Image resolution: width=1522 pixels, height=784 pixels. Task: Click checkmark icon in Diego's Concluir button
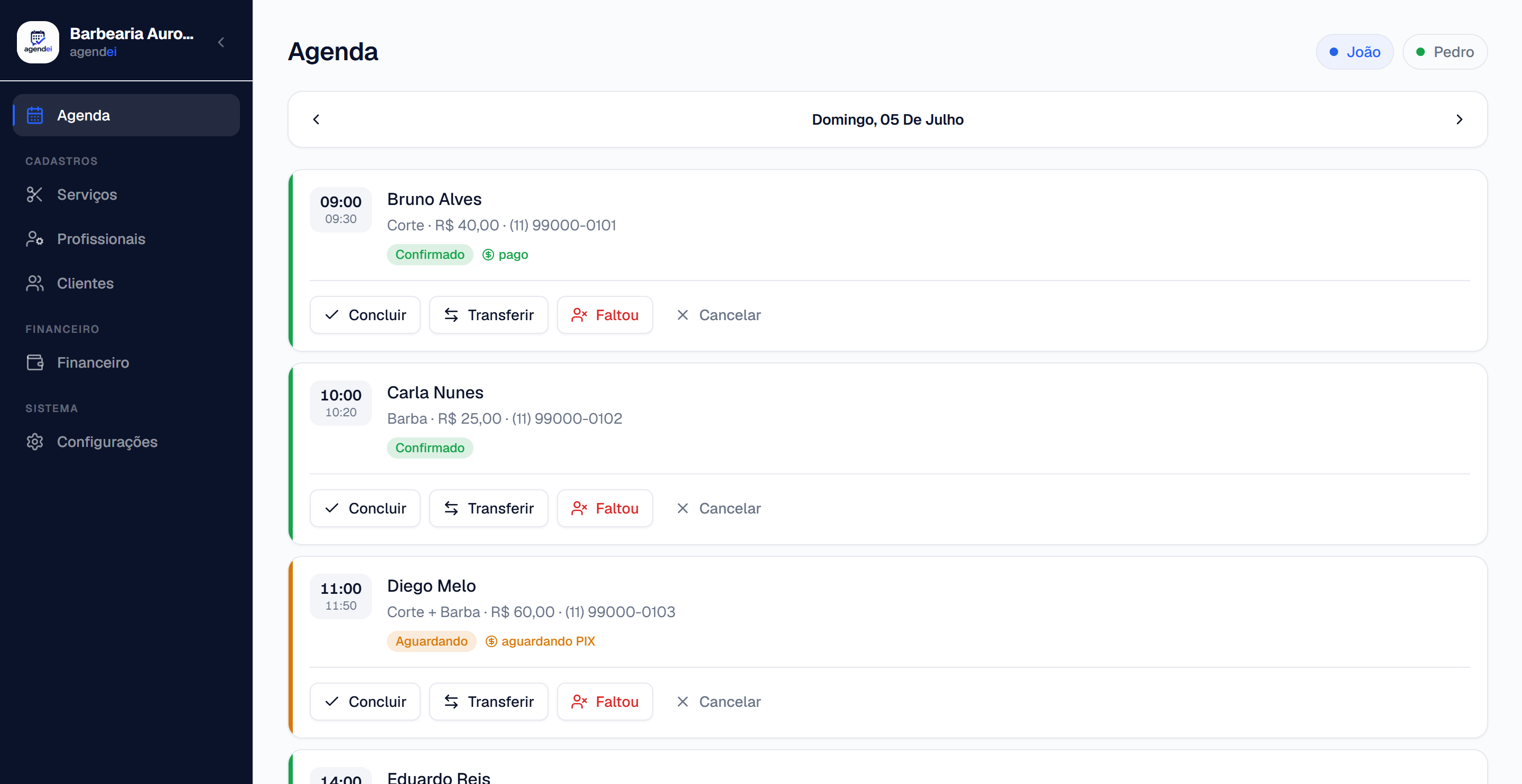(x=332, y=701)
